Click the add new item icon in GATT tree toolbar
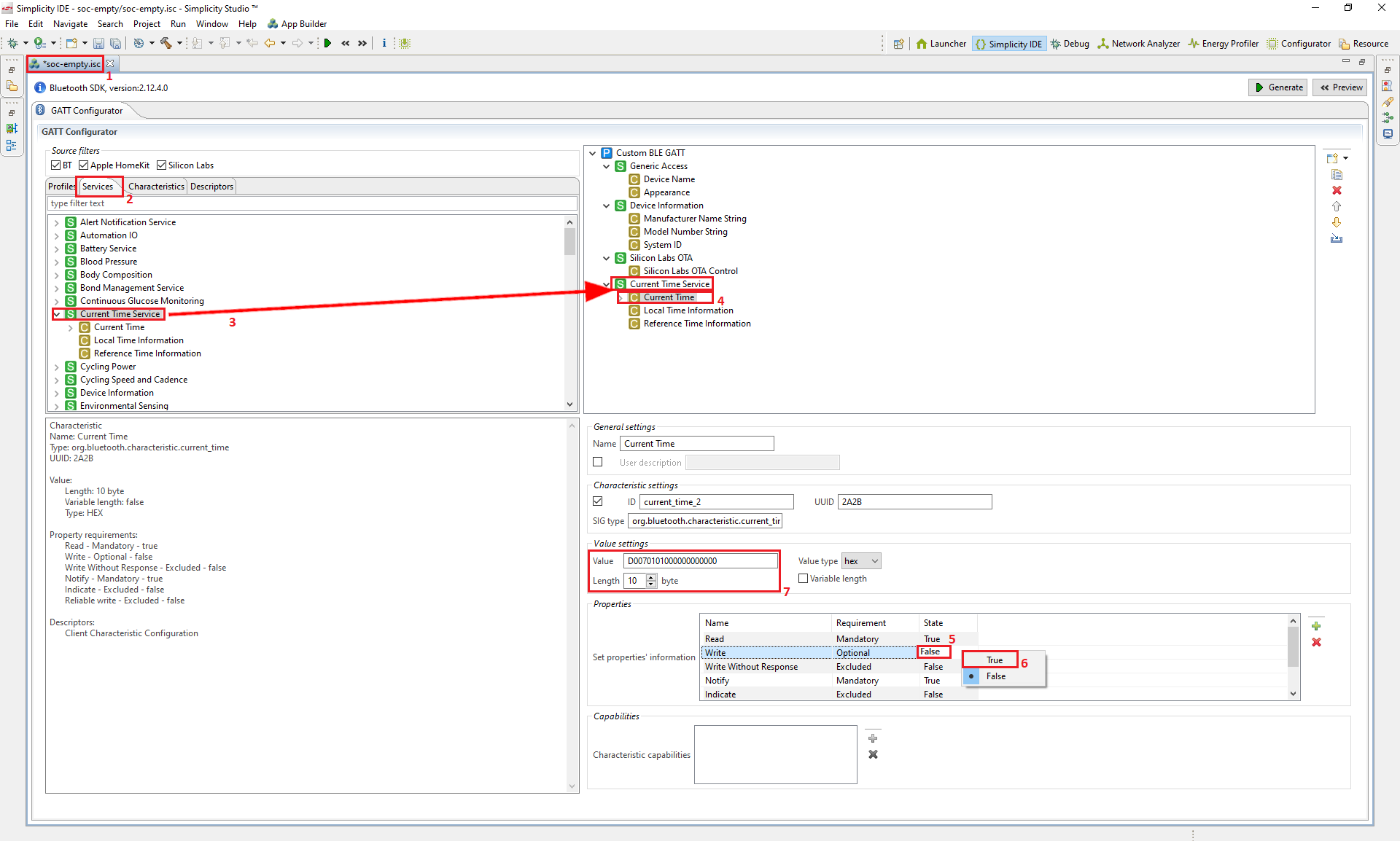 coord(1333,158)
